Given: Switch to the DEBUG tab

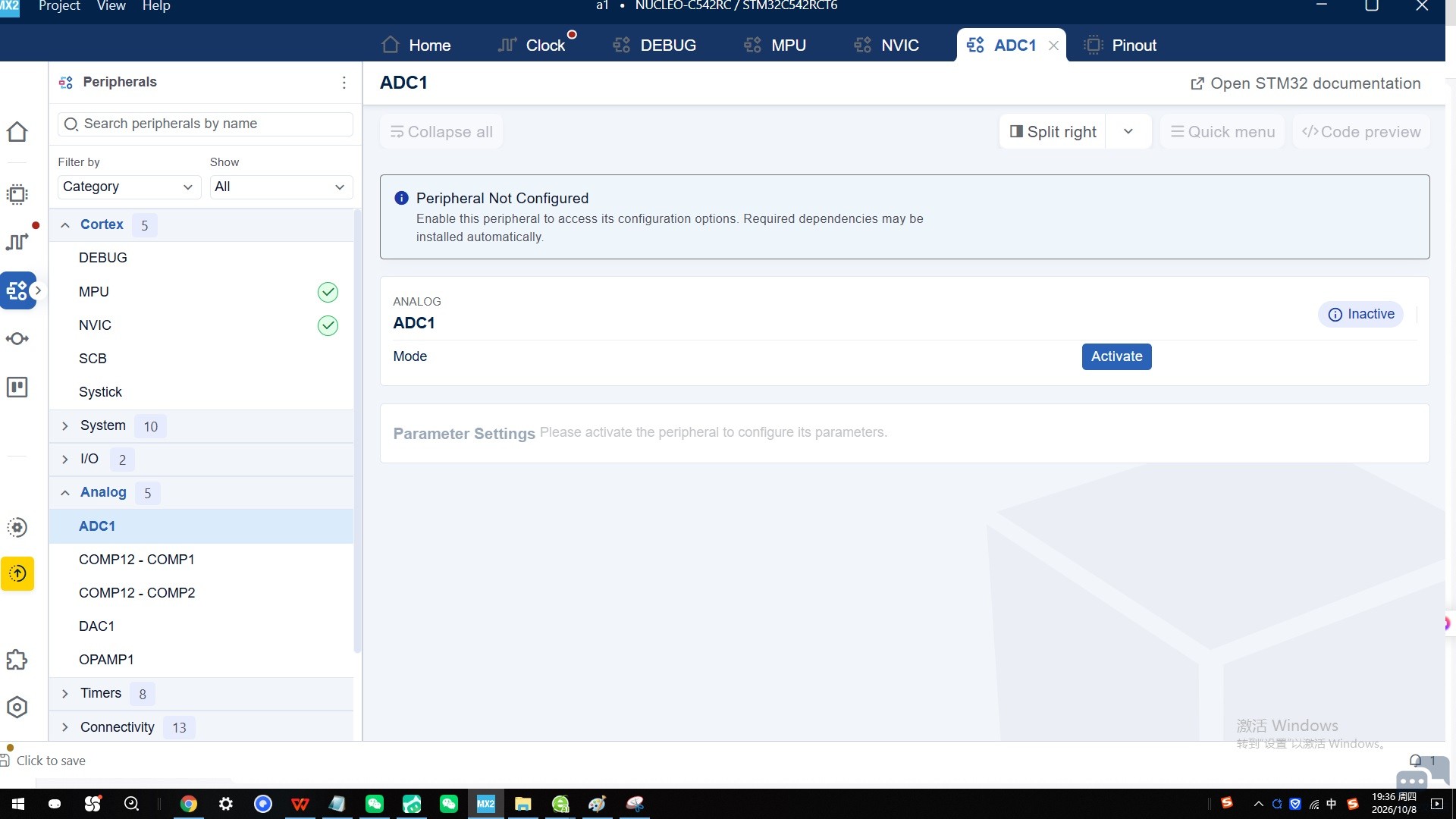Looking at the screenshot, I should 654,45.
